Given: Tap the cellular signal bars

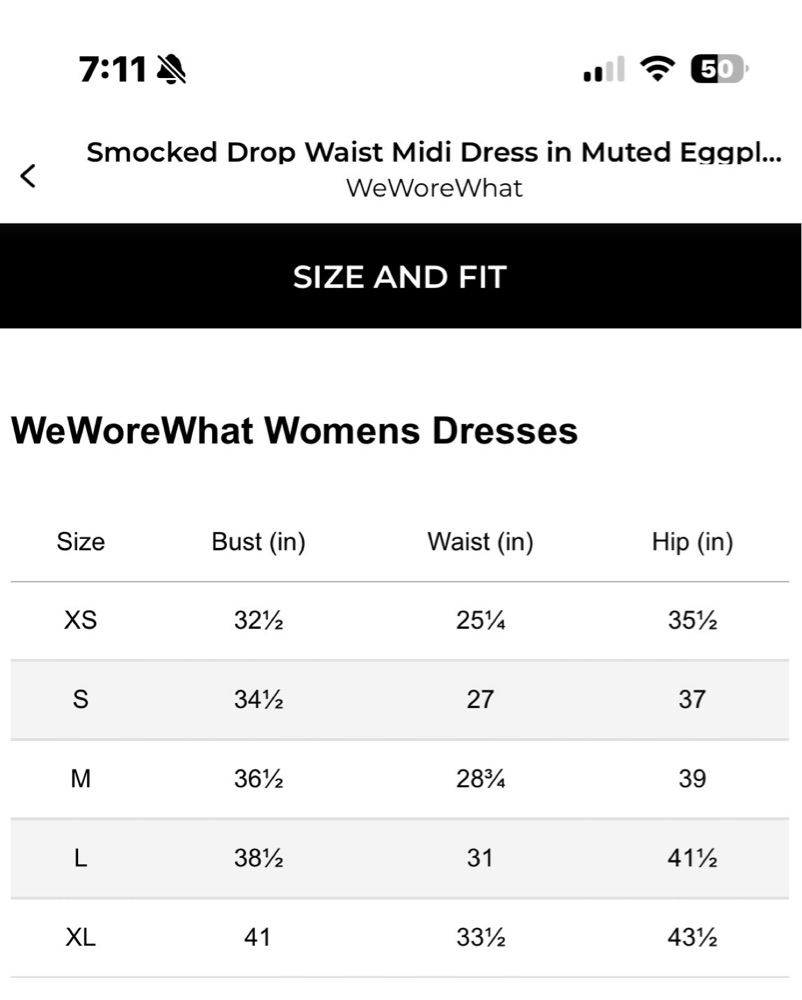Looking at the screenshot, I should click(604, 69).
